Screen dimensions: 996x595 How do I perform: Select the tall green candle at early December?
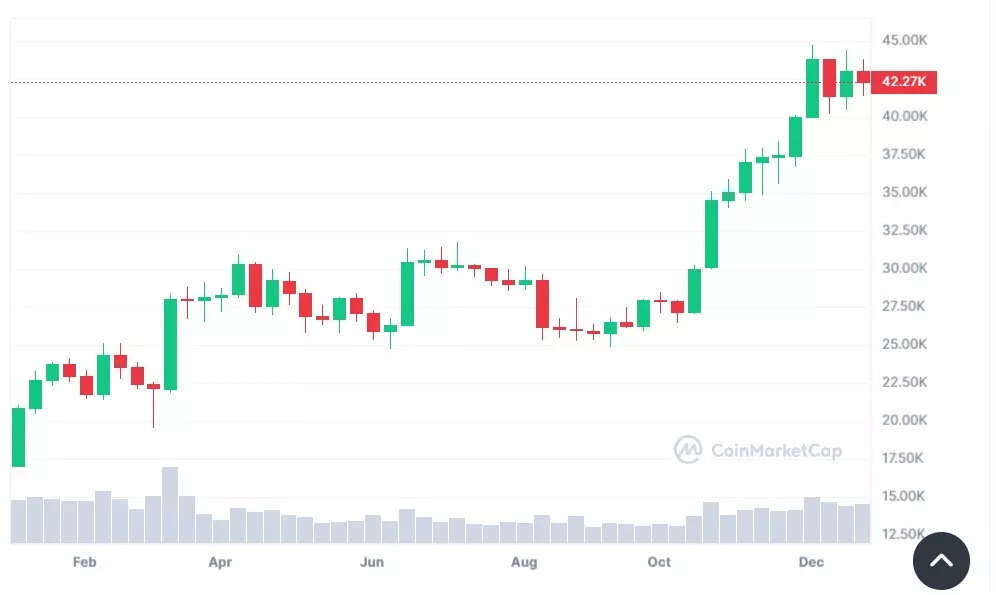tap(812, 88)
